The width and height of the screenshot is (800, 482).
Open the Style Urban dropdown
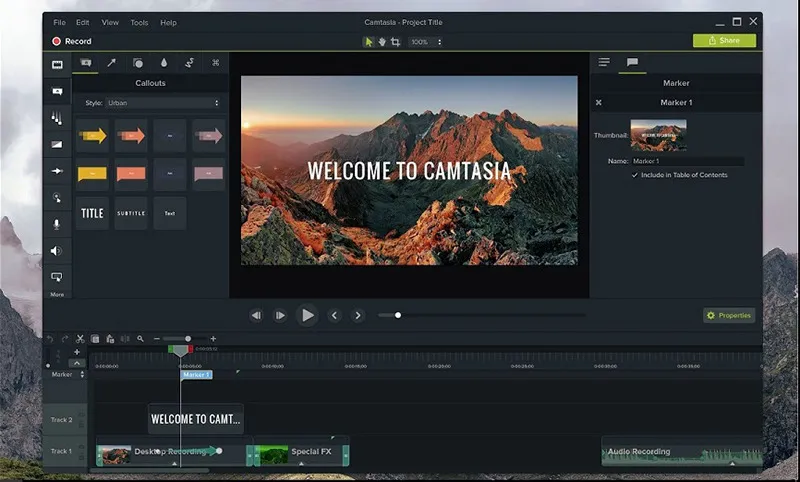tap(163, 103)
